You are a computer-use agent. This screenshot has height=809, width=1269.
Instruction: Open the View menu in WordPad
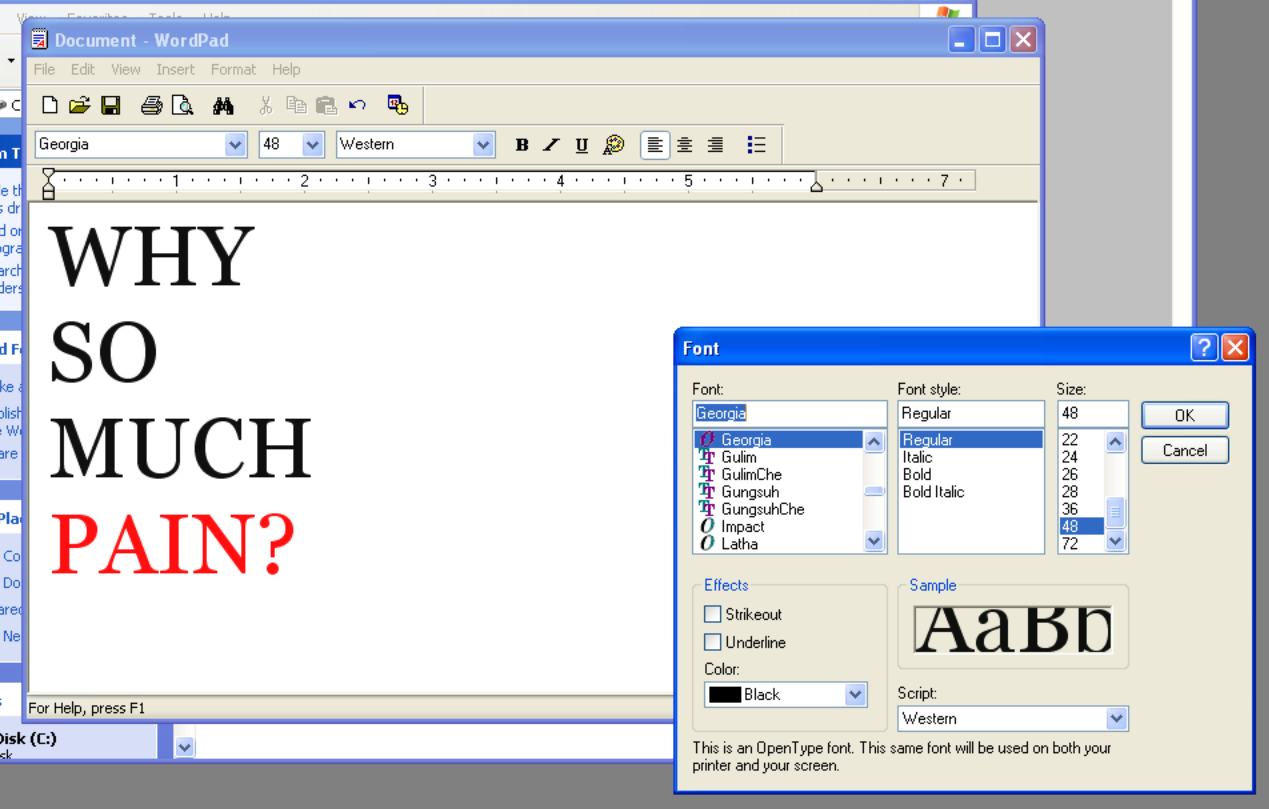pyautogui.click(x=126, y=70)
